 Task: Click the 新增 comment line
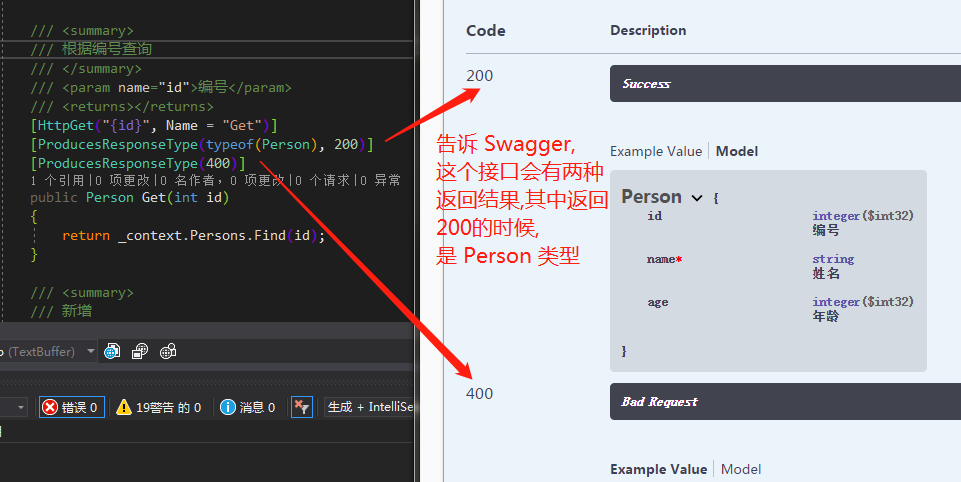pyautogui.click(x=61, y=312)
